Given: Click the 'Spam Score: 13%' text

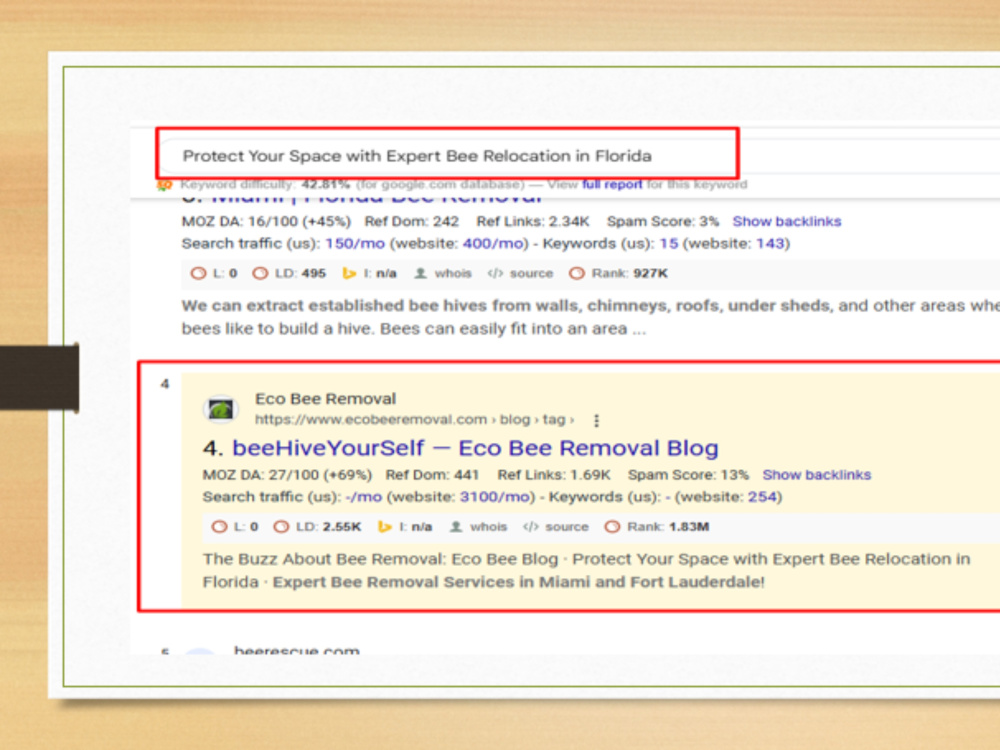Looking at the screenshot, I should (688, 474).
